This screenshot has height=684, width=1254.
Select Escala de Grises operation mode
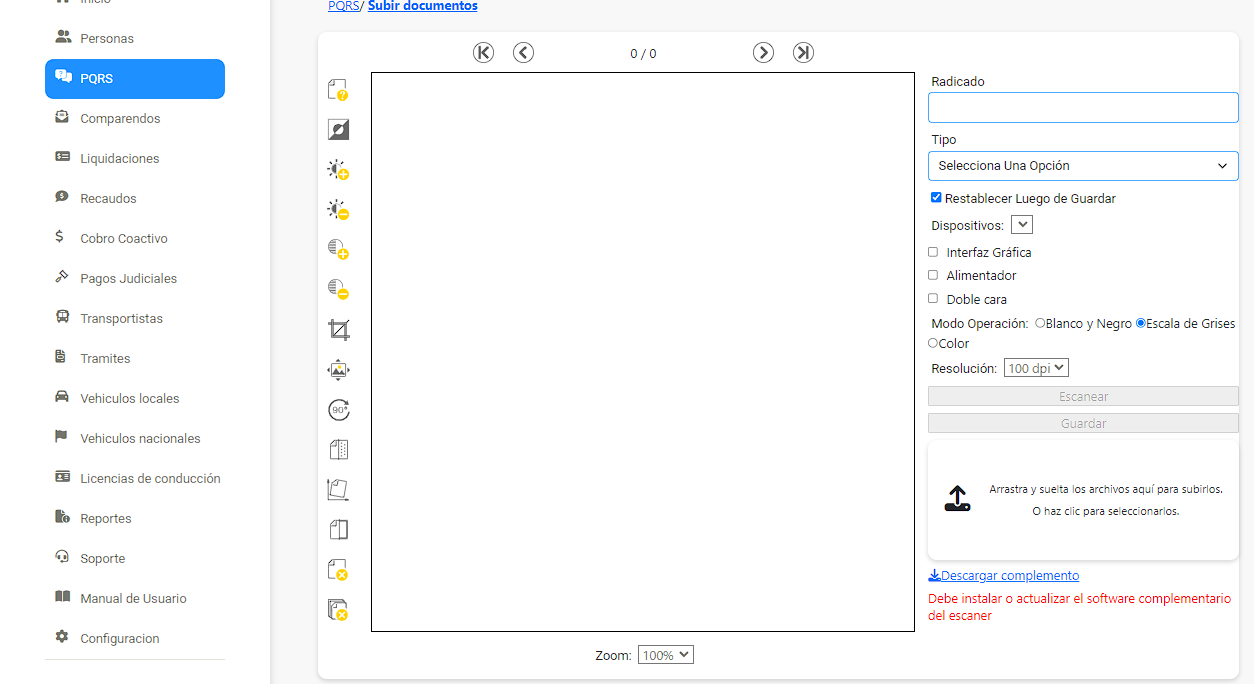(x=1141, y=323)
